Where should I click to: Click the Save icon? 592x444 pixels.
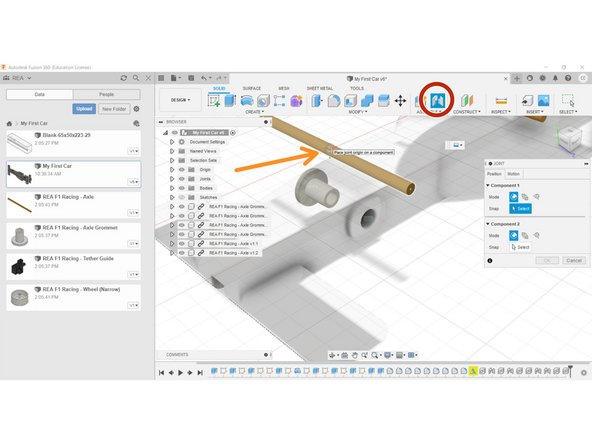tap(191, 78)
